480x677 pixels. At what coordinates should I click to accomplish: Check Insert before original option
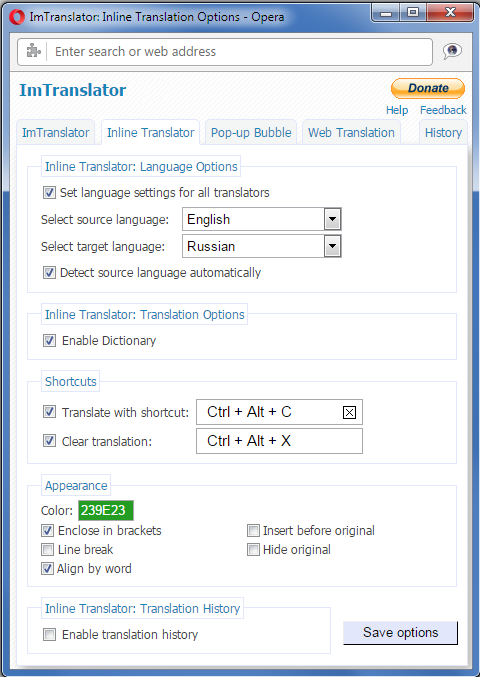(253, 531)
